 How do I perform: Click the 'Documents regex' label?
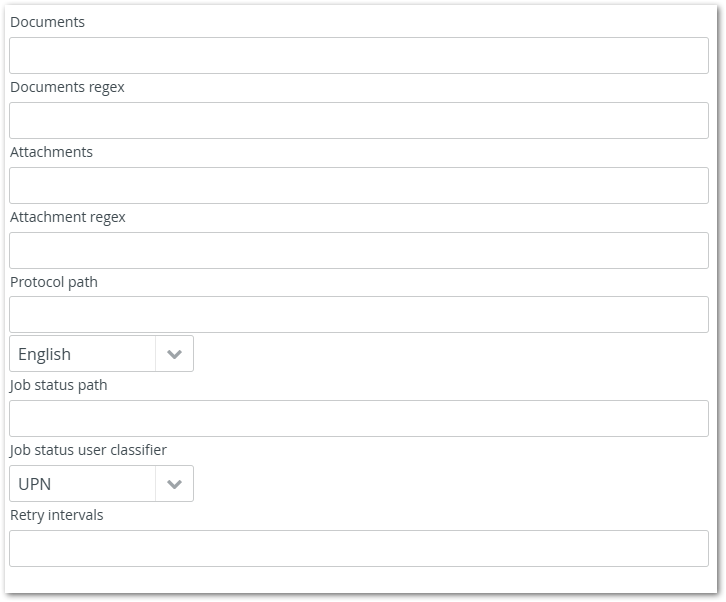pos(67,87)
